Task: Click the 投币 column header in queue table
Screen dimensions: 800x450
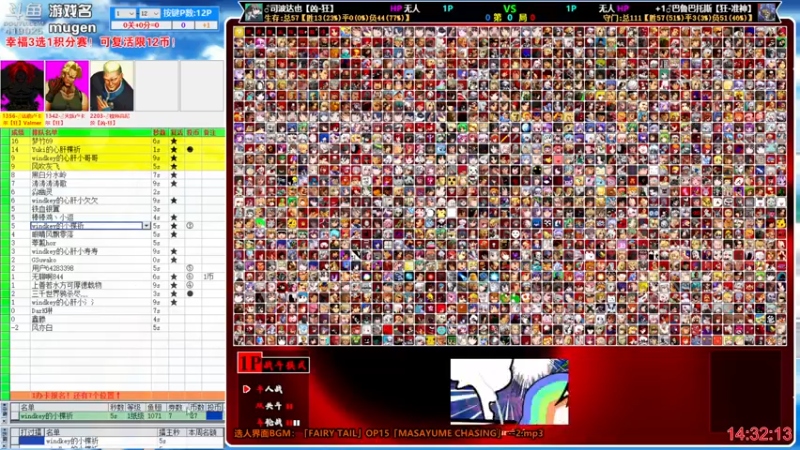Action: (192, 132)
